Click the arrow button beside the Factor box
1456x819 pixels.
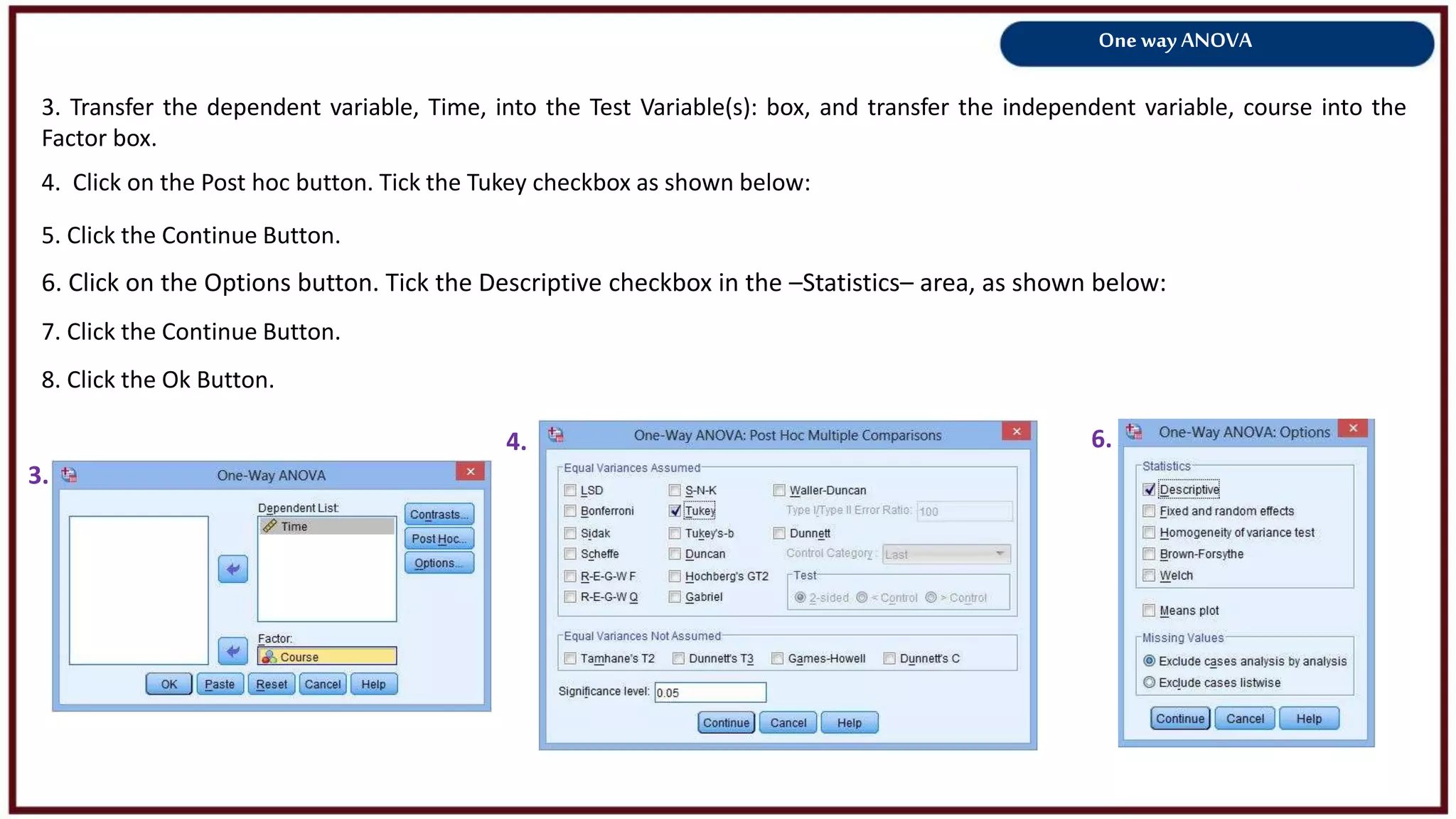232,651
